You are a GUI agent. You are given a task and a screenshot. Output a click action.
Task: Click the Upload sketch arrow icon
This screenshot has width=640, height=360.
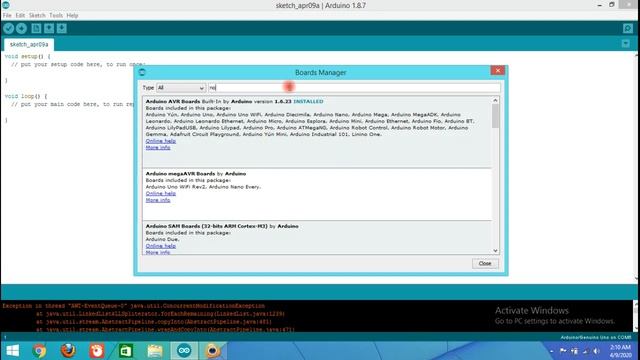[x=22, y=28]
